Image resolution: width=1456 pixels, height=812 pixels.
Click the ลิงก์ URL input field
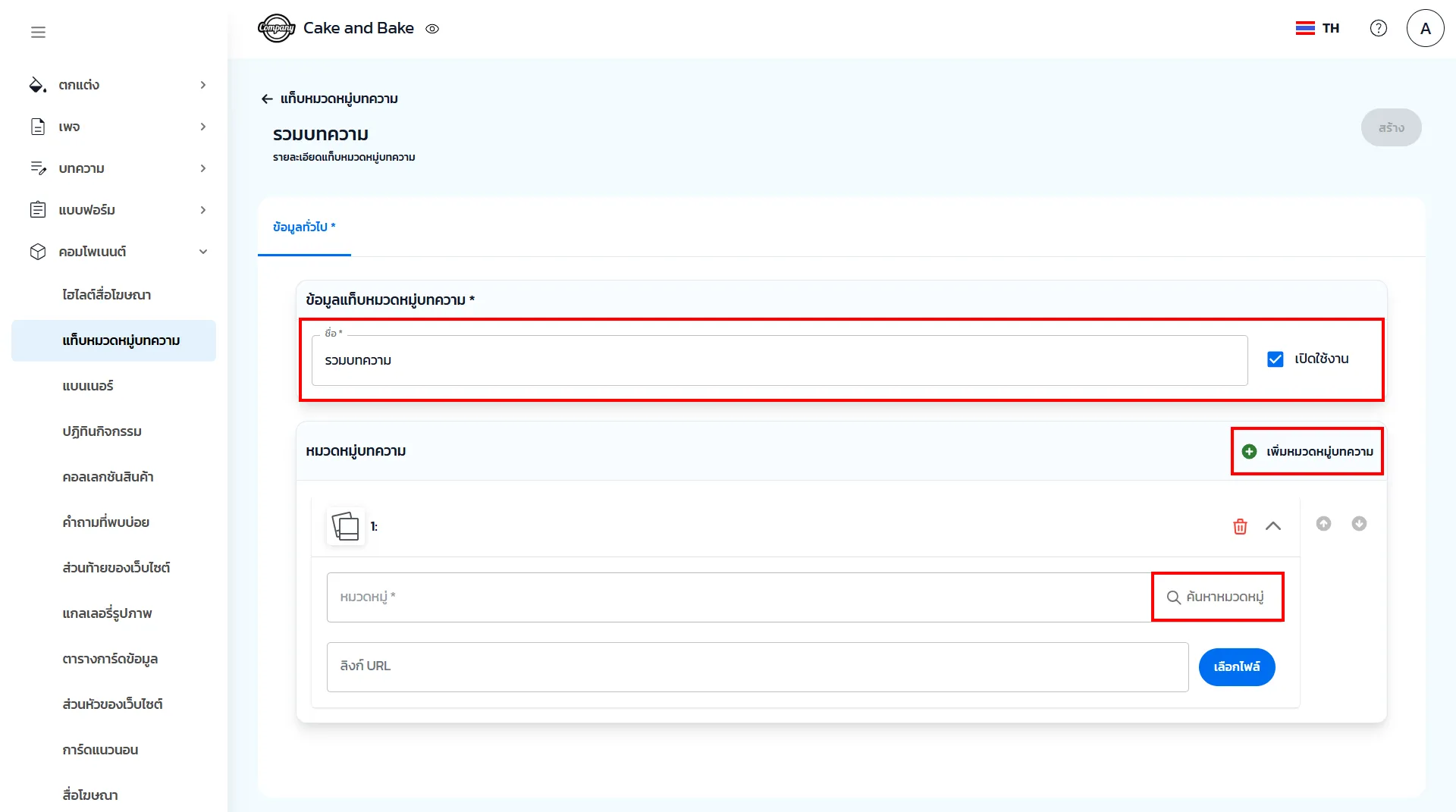(757, 666)
